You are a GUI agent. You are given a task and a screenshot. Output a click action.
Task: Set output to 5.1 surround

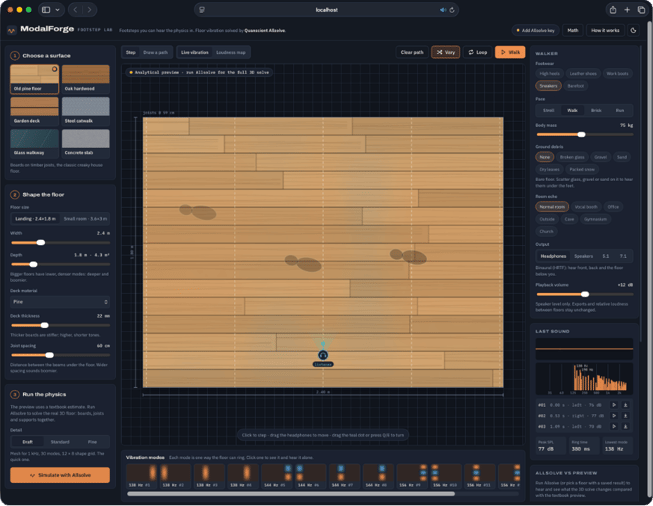(x=606, y=256)
